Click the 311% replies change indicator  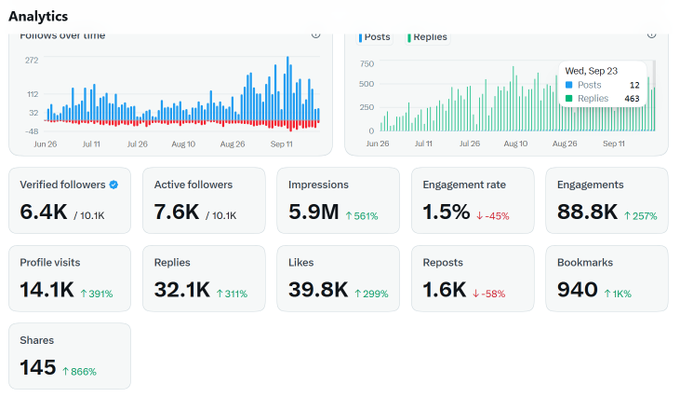pyautogui.click(x=232, y=294)
